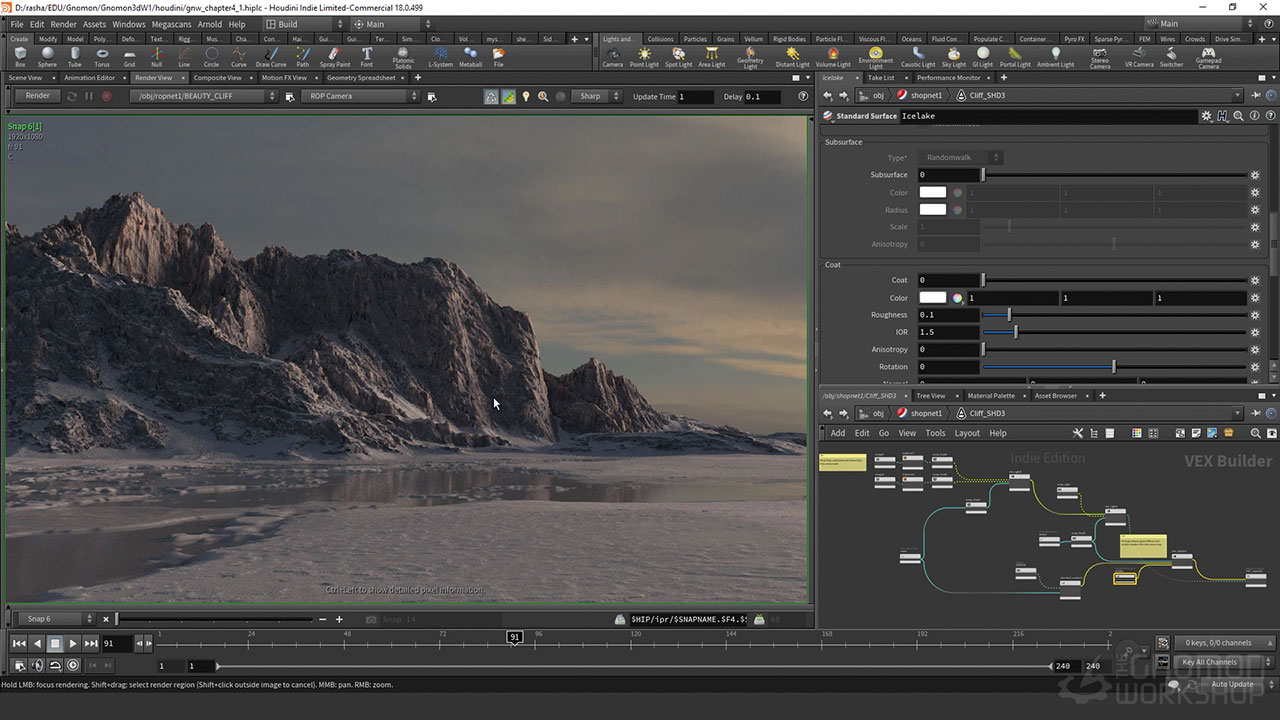This screenshot has width=1280, height=720.
Task: Select the Null shelf tool
Action: tap(156, 57)
